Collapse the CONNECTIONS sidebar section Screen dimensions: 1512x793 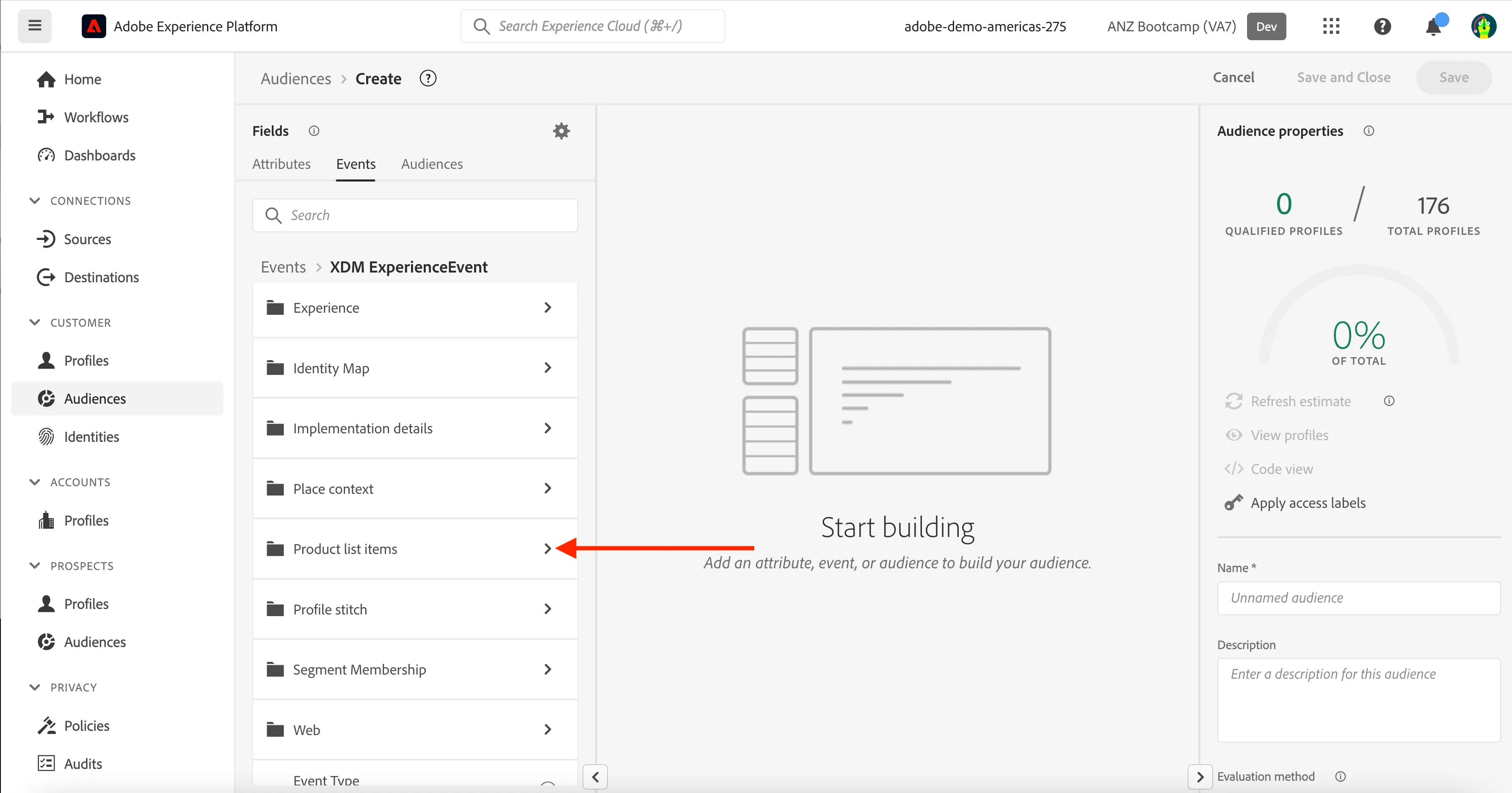pos(35,201)
